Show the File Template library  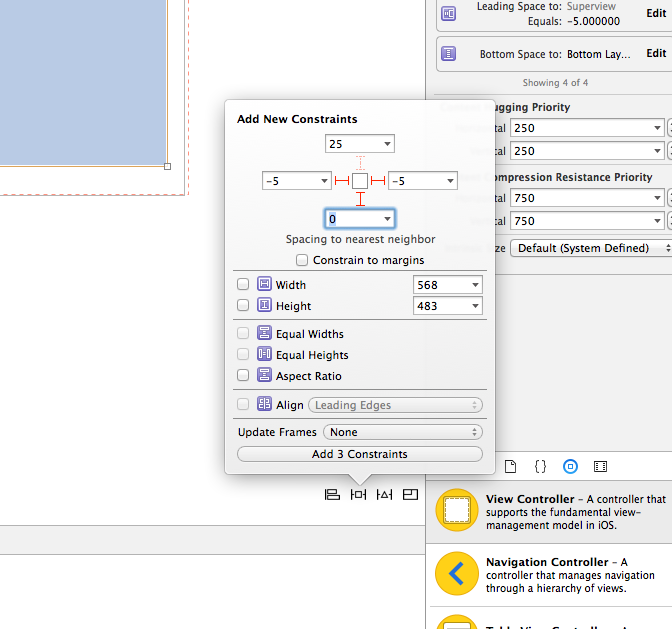[x=510, y=466]
